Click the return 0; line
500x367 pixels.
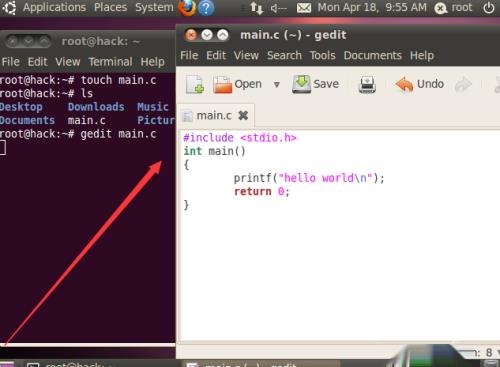[x=262, y=191]
